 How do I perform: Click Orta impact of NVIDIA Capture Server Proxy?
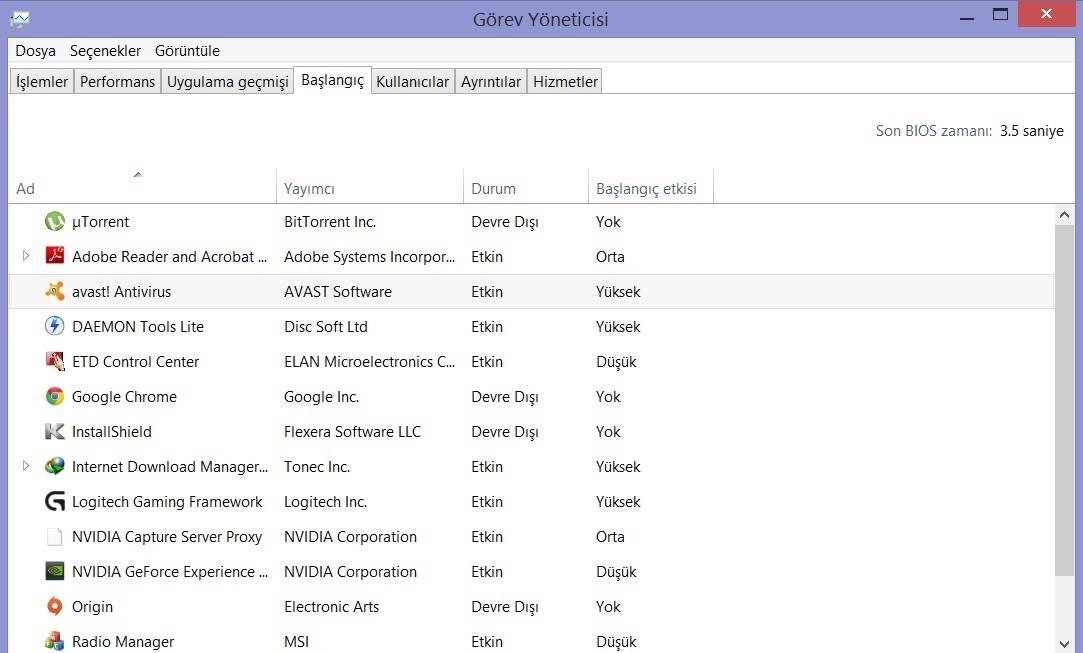pyautogui.click(x=610, y=537)
